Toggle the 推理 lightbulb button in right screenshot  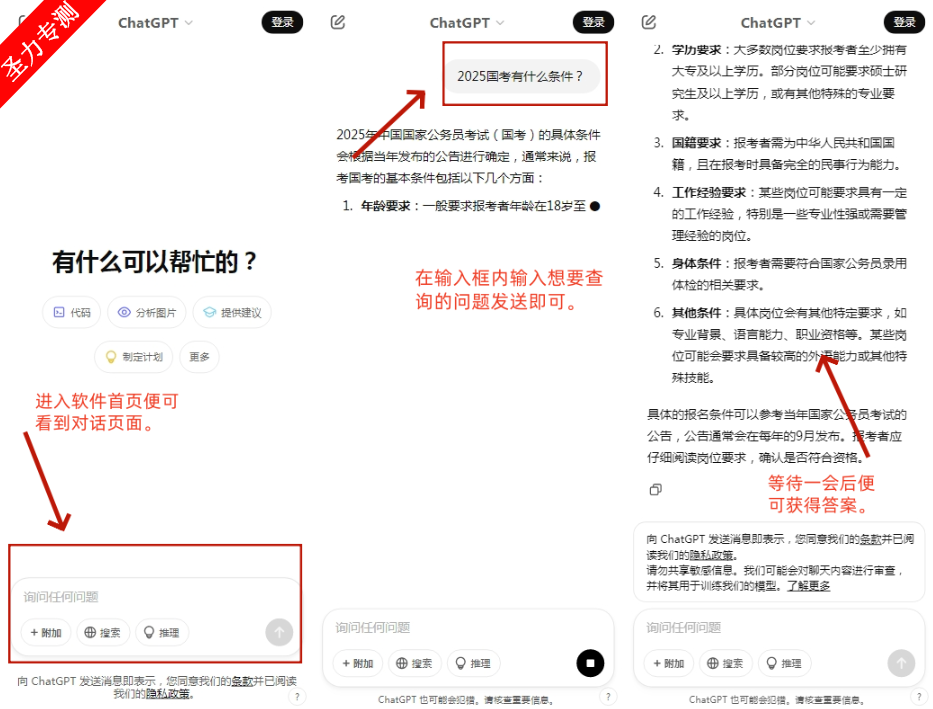785,663
